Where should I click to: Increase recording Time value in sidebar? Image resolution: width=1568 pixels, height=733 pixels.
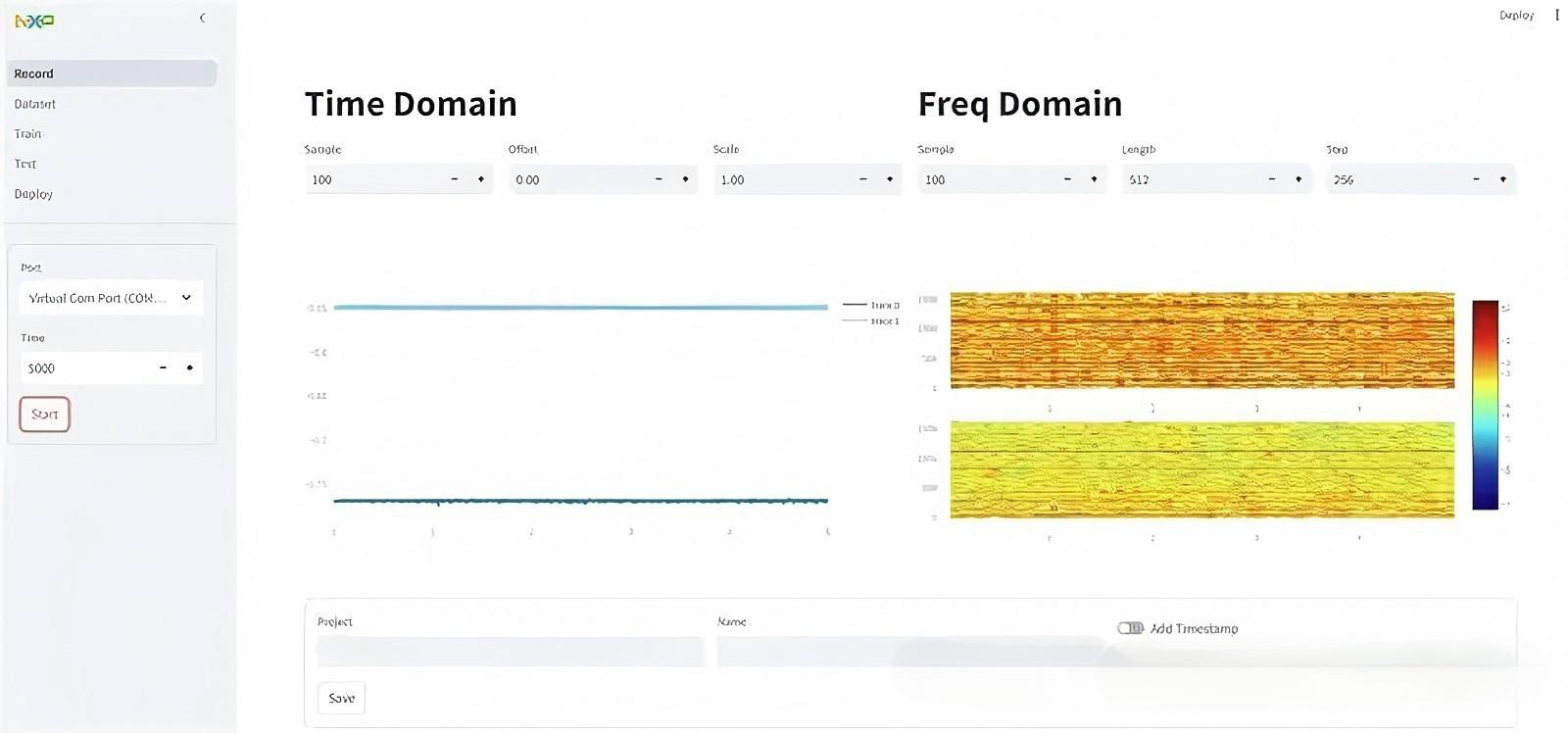189,368
